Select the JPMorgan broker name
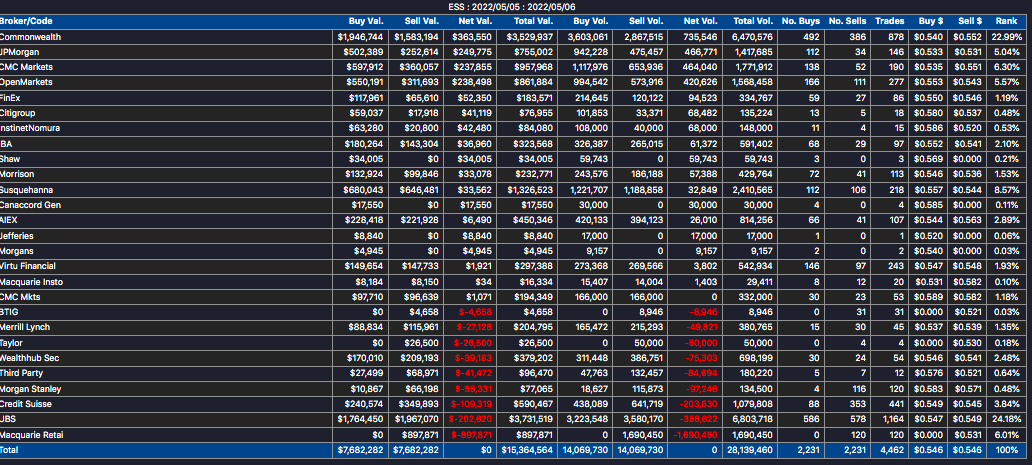1032x465 pixels. (18, 52)
